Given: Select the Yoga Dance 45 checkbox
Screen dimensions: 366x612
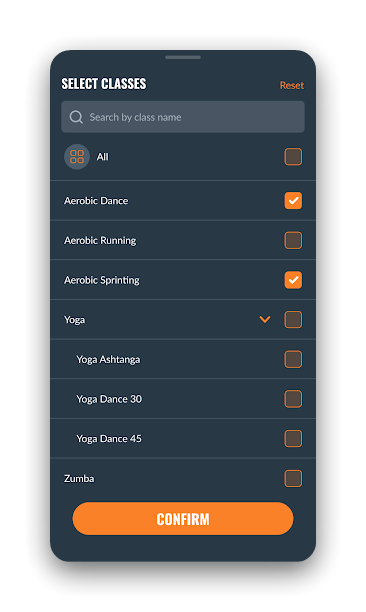Looking at the screenshot, I should (x=293, y=439).
